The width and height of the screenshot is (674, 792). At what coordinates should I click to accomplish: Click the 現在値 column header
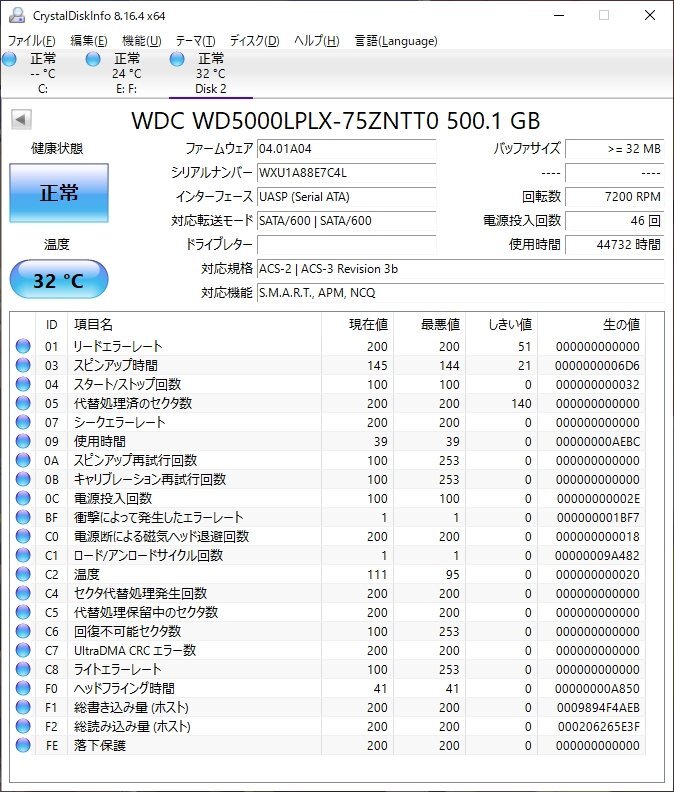point(358,324)
